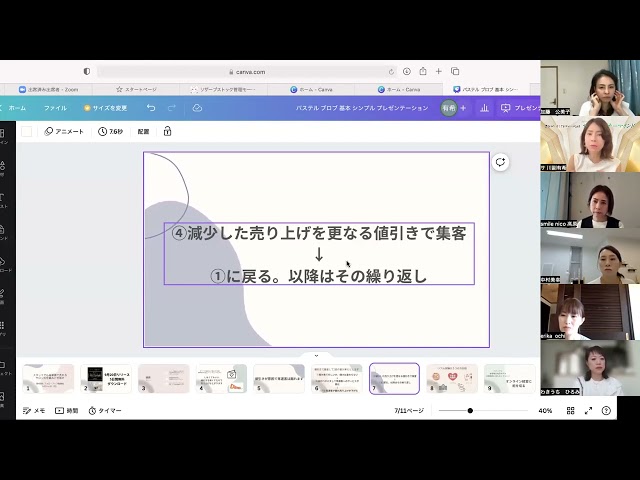Viewport: 640px width, 480px height.
Task: Click the white background color swatch
Action: 27,131
